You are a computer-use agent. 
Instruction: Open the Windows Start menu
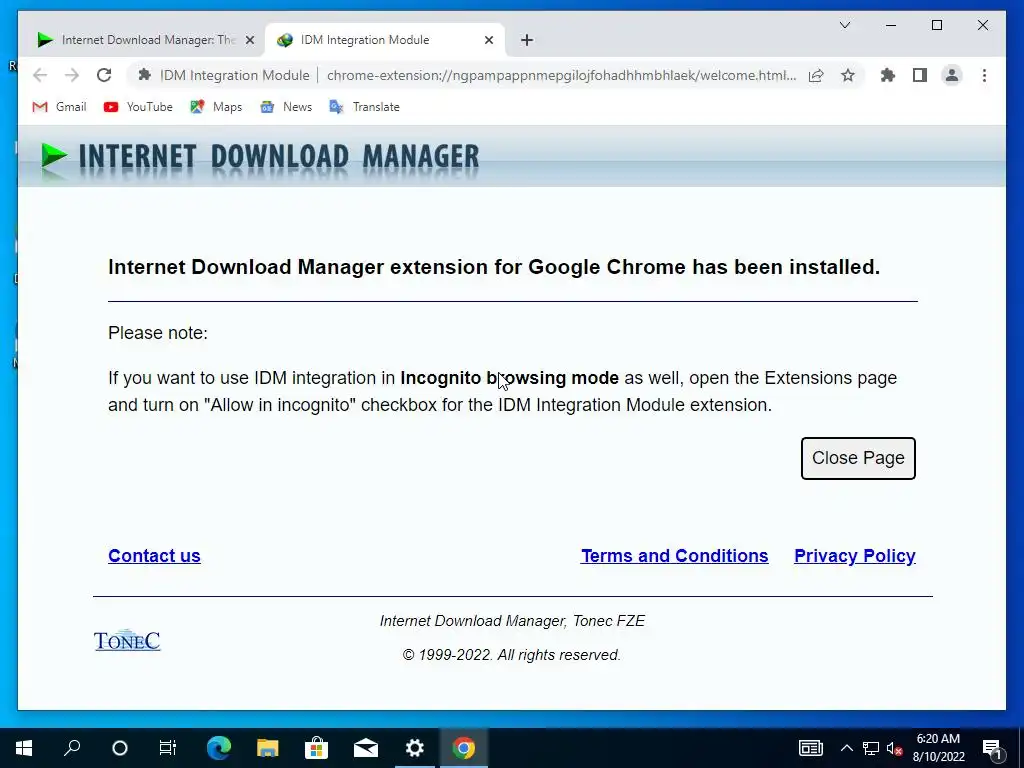coord(24,748)
